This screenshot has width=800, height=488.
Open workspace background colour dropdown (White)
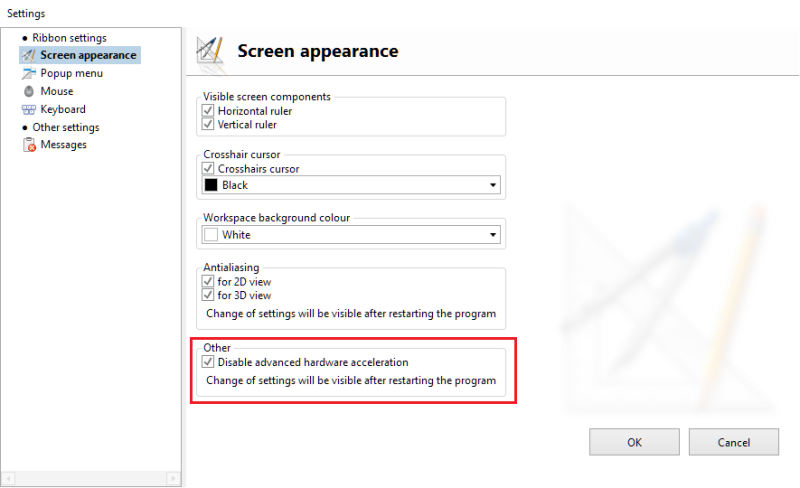[x=351, y=235]
